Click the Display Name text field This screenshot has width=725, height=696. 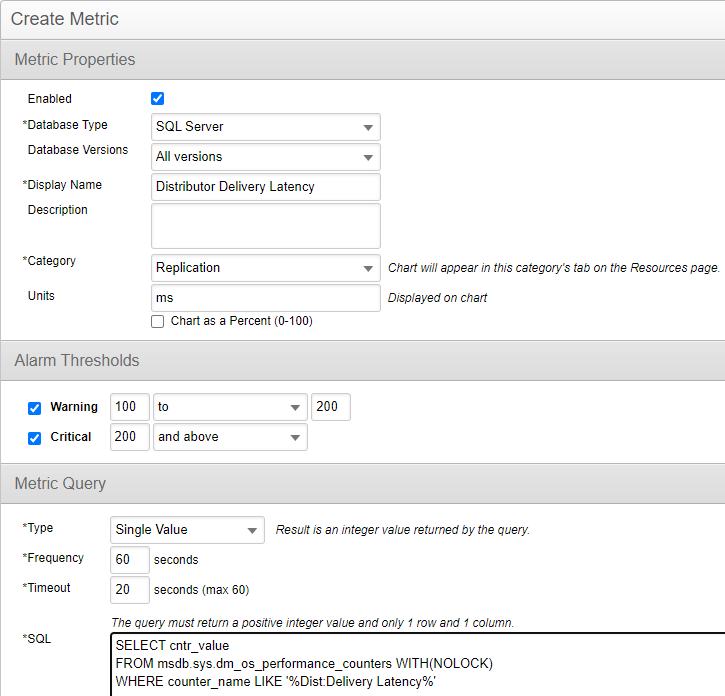(265, 187)
